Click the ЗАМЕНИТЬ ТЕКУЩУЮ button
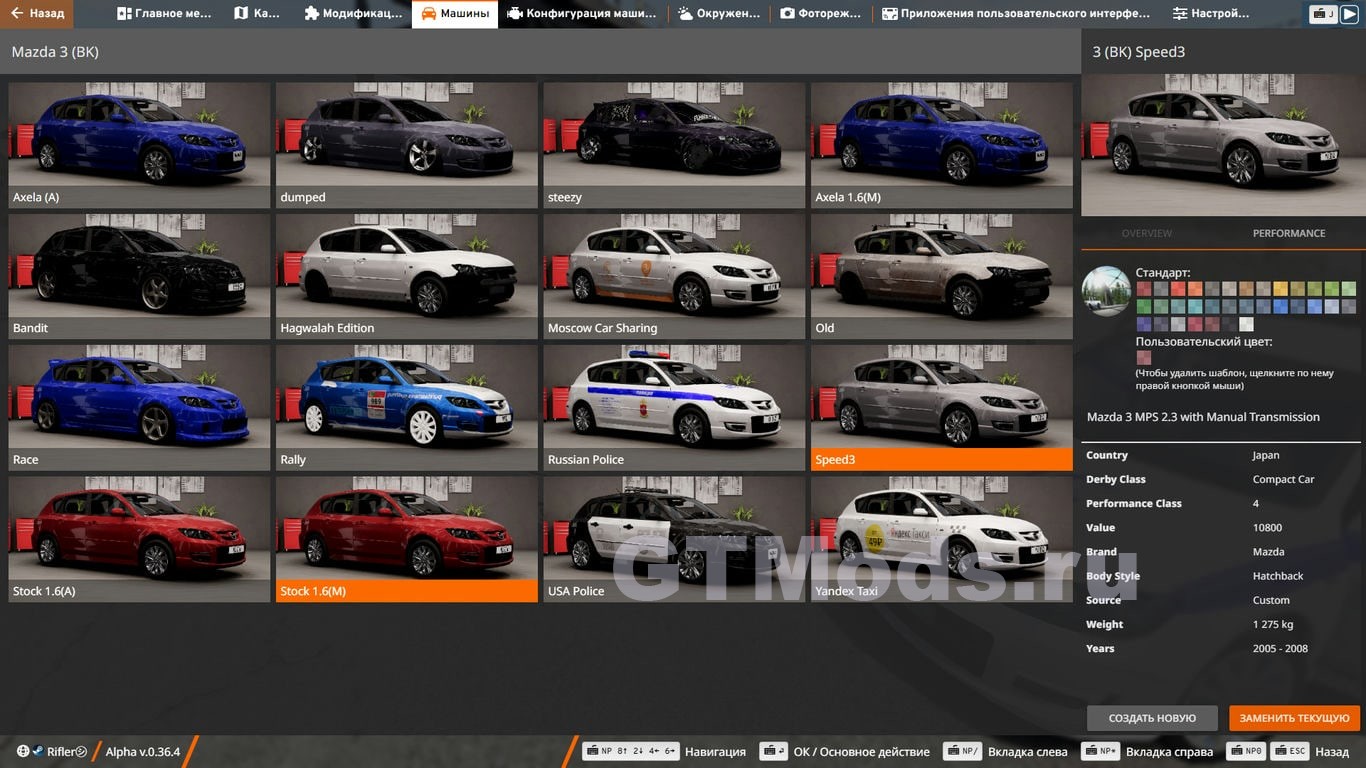 [x=1295, y=718]
